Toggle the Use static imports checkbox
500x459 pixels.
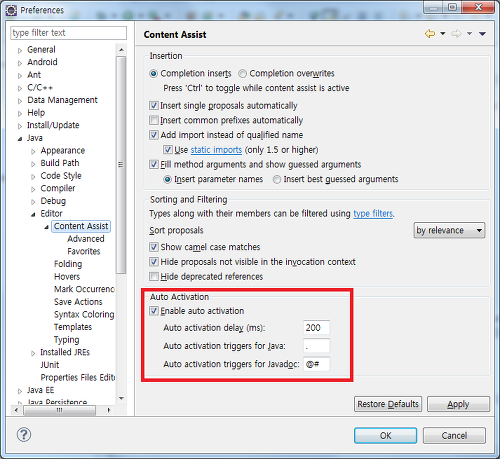point(168,150)
